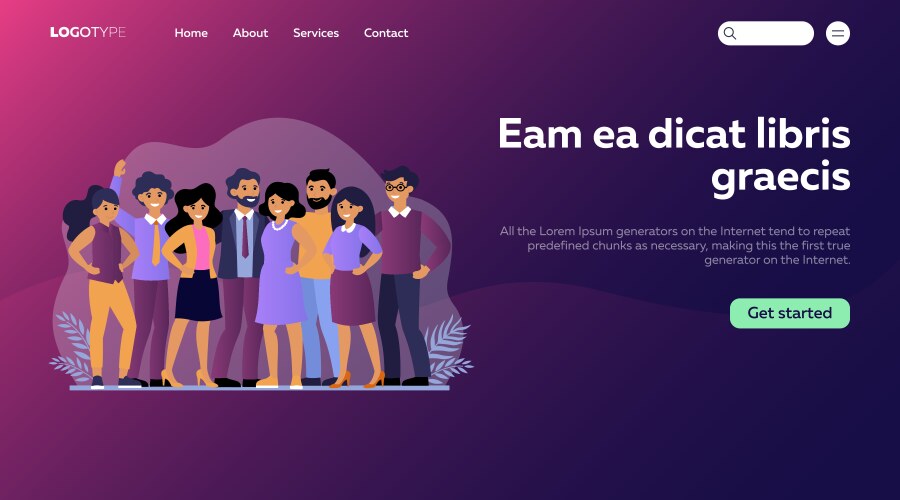Click the word graecis in heading

click(x=781, y=177)
